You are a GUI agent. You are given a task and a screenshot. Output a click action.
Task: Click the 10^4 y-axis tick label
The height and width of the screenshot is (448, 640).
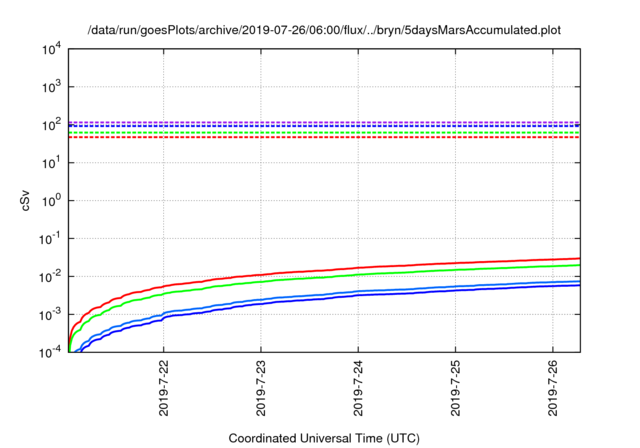point(52,50)
